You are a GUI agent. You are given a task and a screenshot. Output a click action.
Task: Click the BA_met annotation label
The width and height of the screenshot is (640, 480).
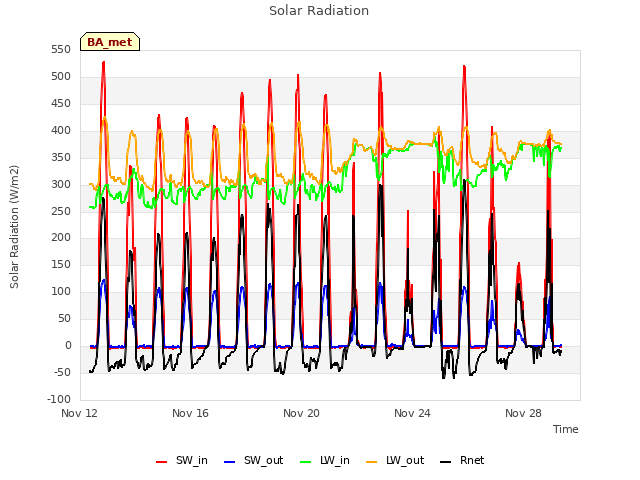point(110,42)
